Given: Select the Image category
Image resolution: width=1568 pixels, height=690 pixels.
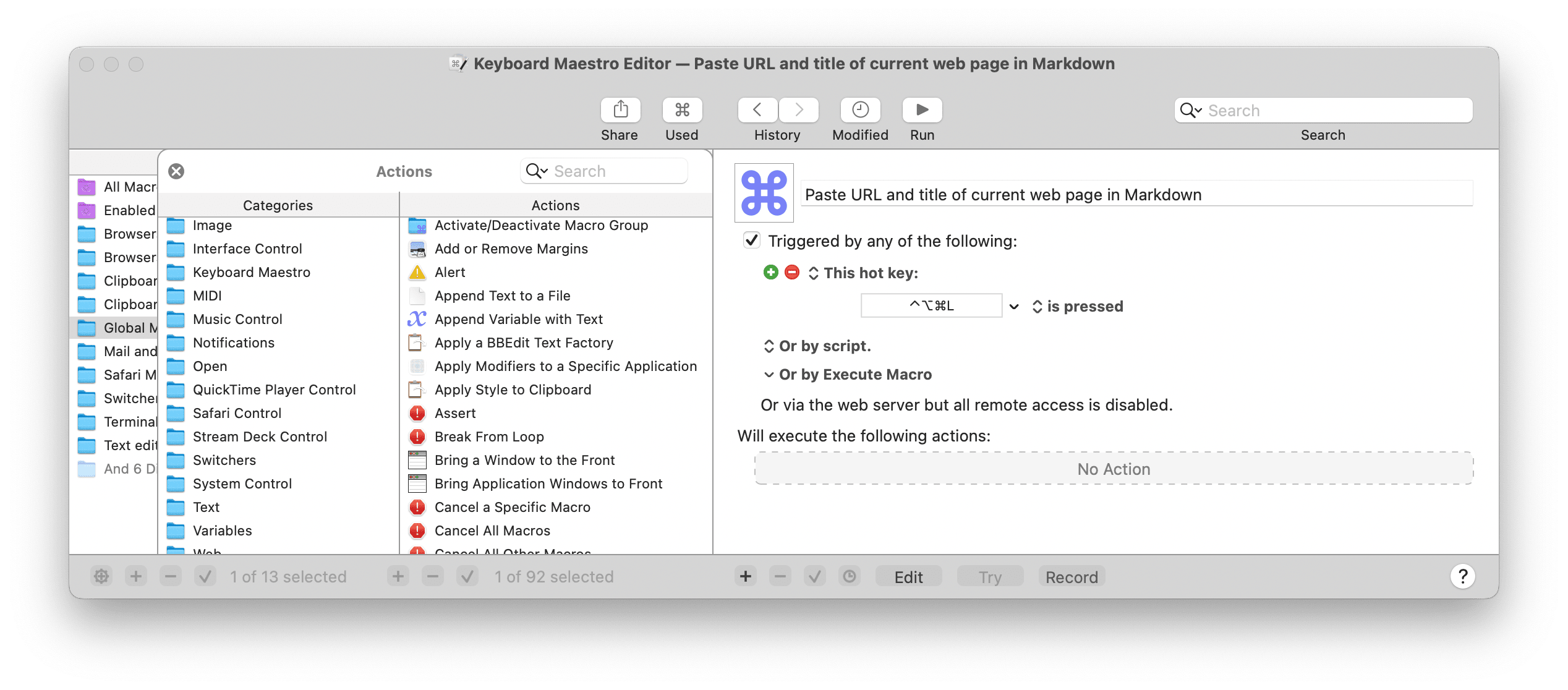Looking at the screenshot, I should point(278,225).
